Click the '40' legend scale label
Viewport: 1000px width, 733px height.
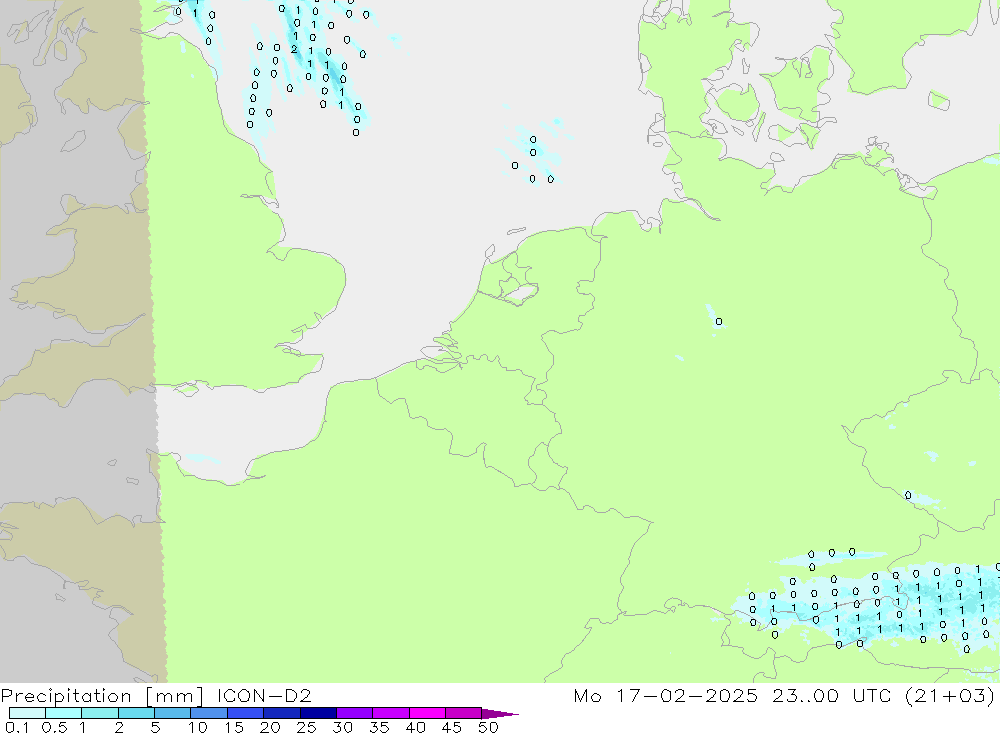[416, 727]
